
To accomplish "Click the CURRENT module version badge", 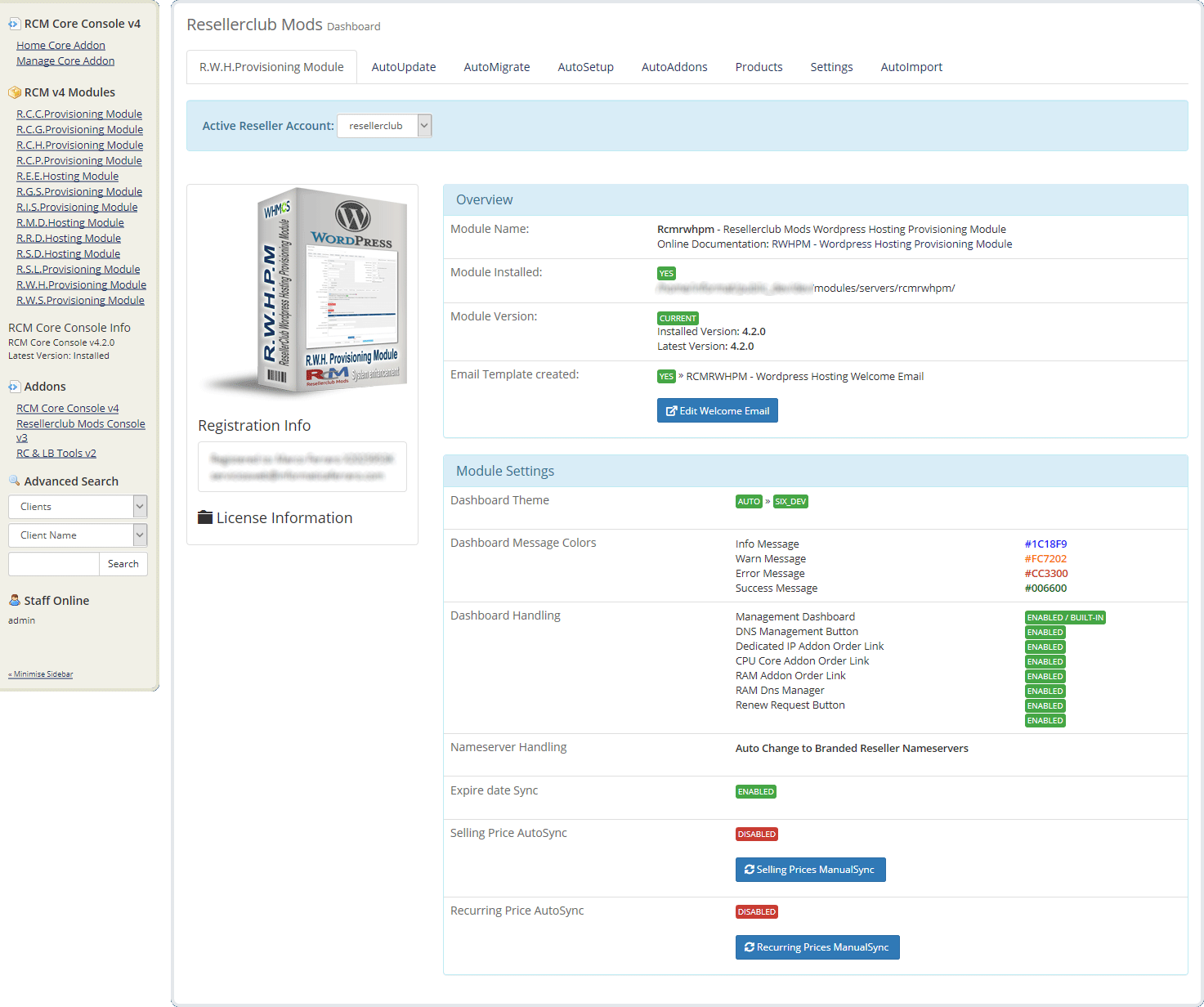I will (678, 319).
